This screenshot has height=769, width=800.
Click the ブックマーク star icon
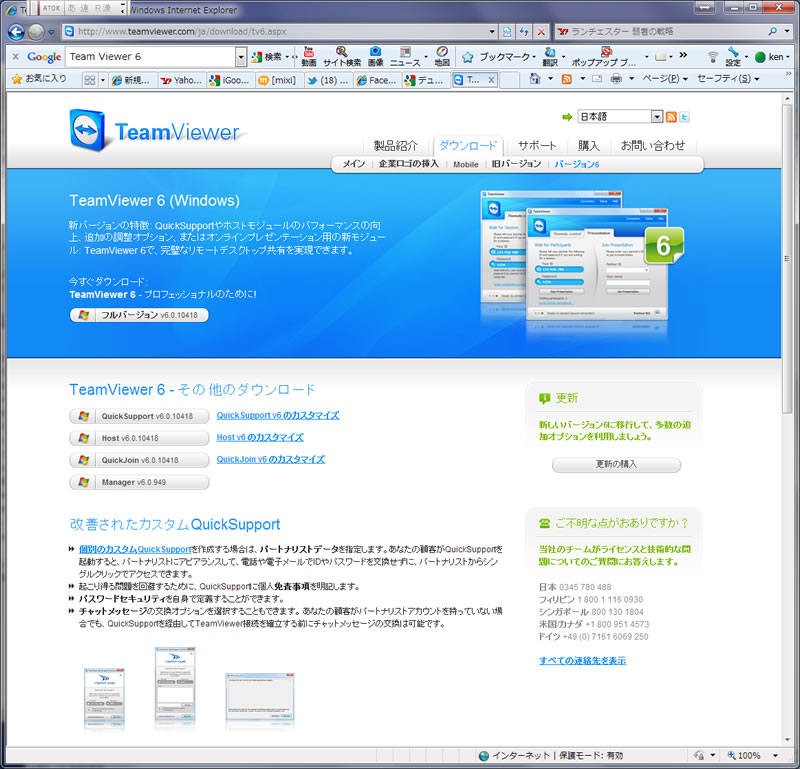click(x=467, y=57)
